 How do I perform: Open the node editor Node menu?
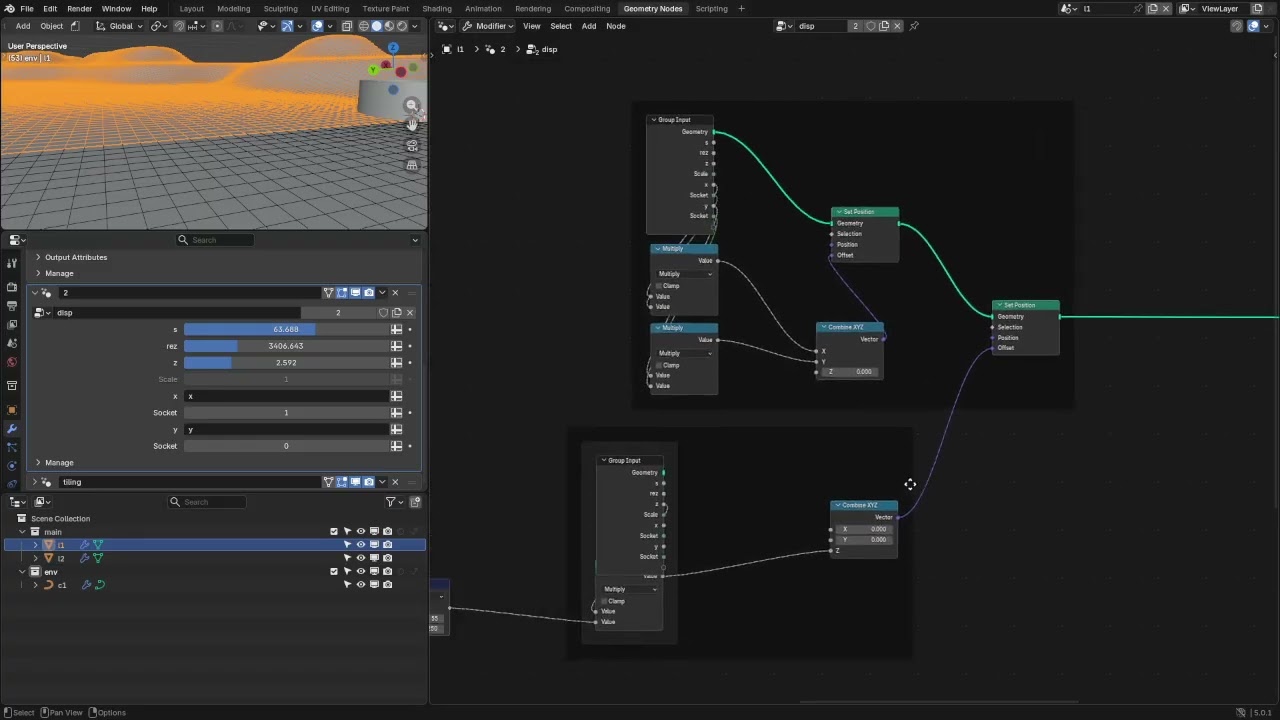(x=616, y=26)
